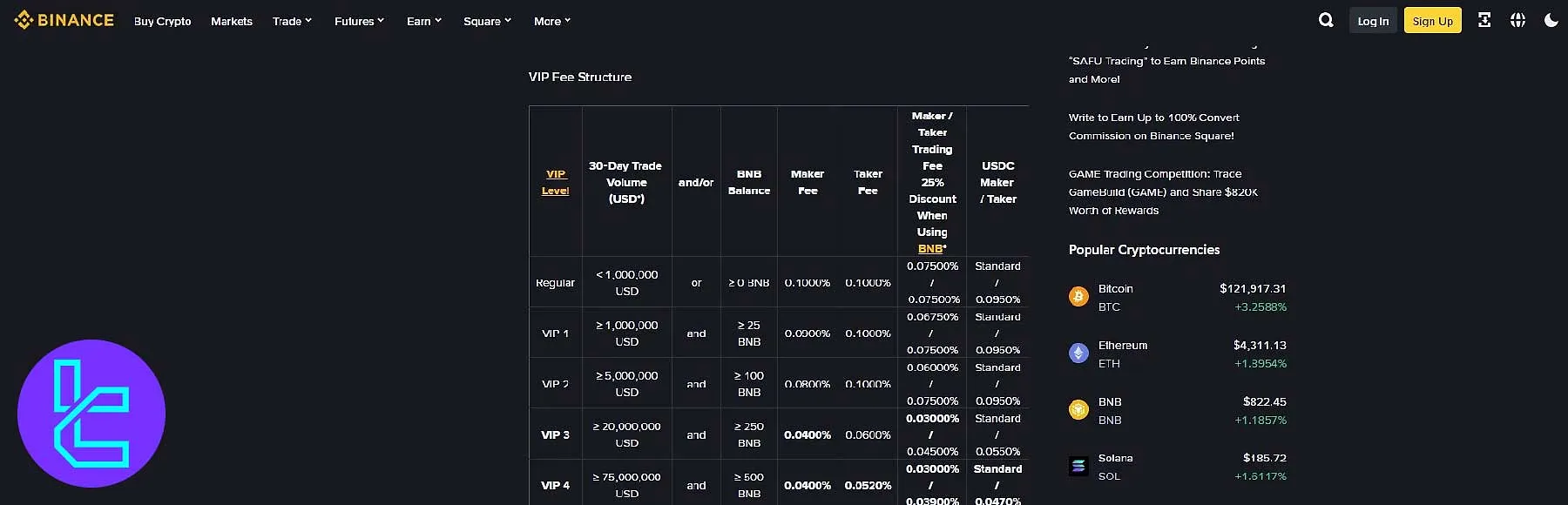The height and width of the screenshot is (505, 1568).
Task: Click the download app QR icon
Action: pos(1484,20)
